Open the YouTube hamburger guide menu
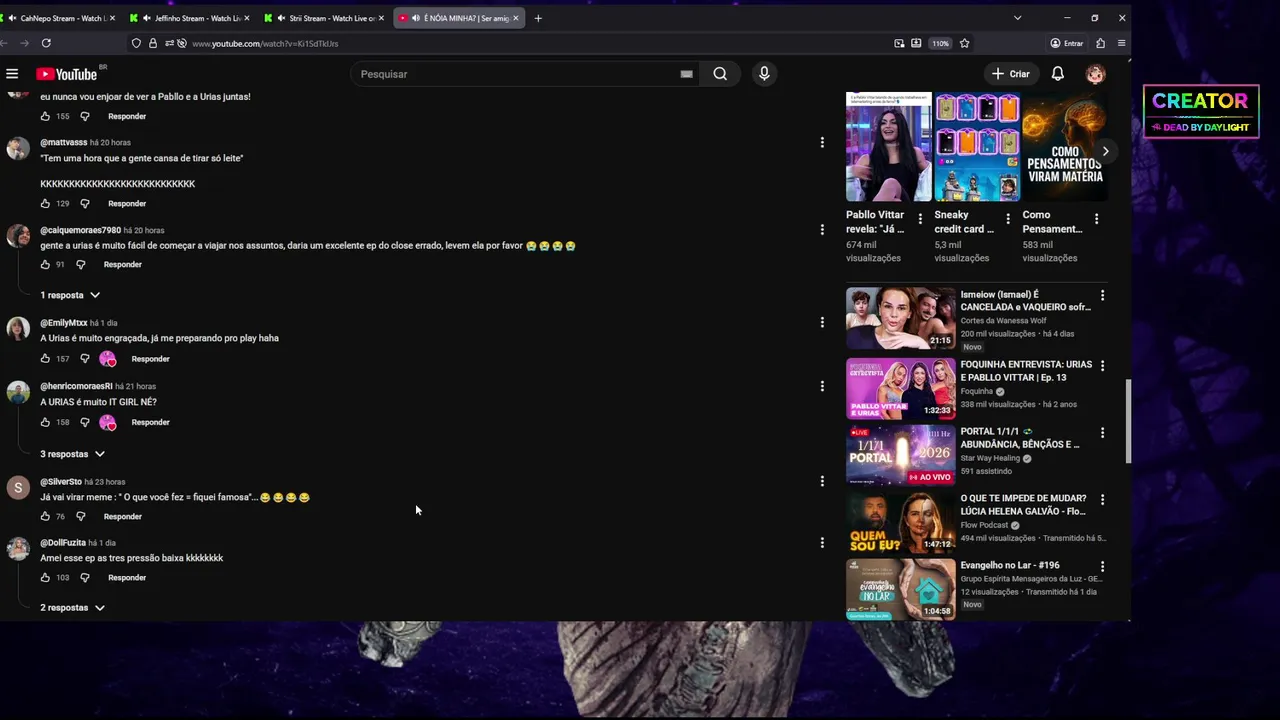 12,74
